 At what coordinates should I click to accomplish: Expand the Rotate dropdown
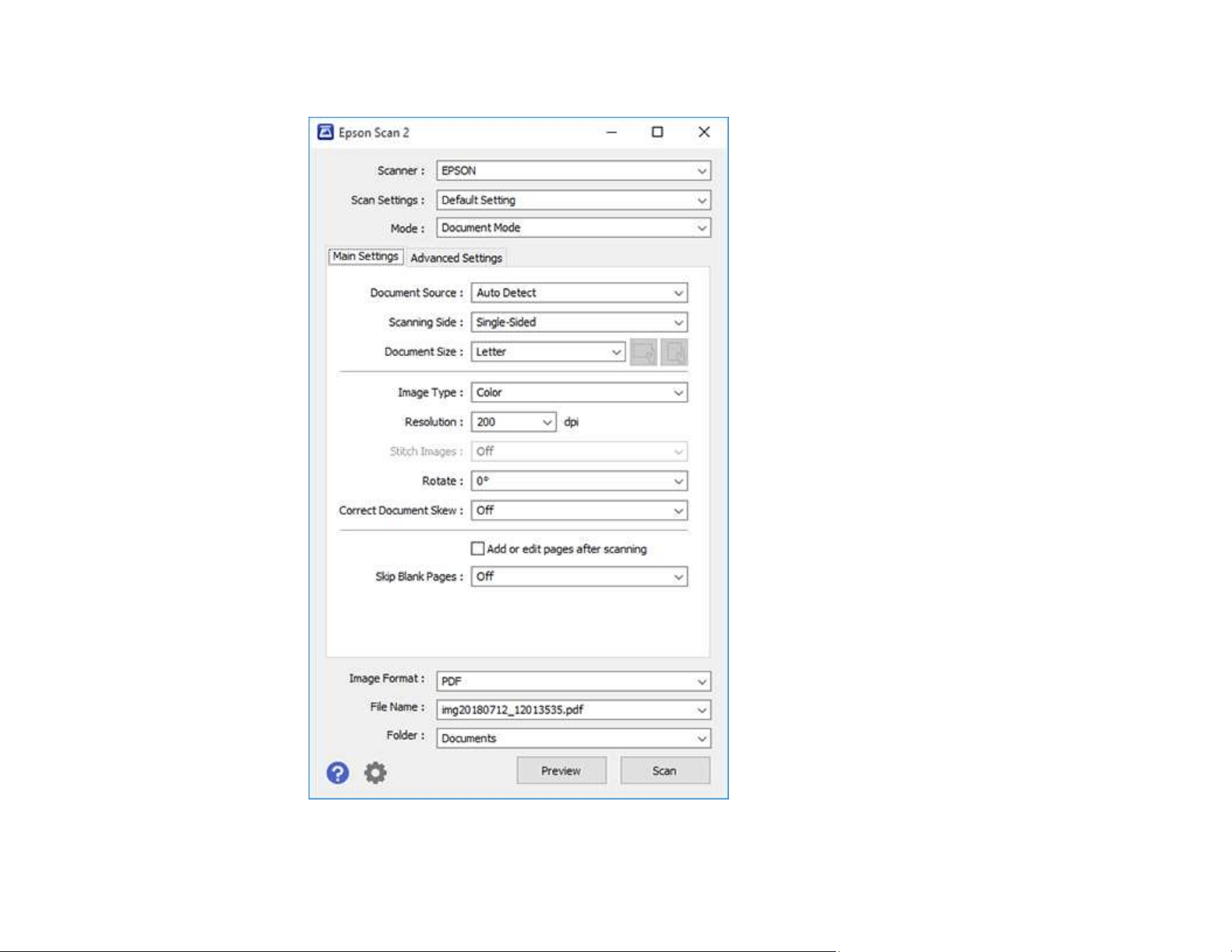click(579, 481)
